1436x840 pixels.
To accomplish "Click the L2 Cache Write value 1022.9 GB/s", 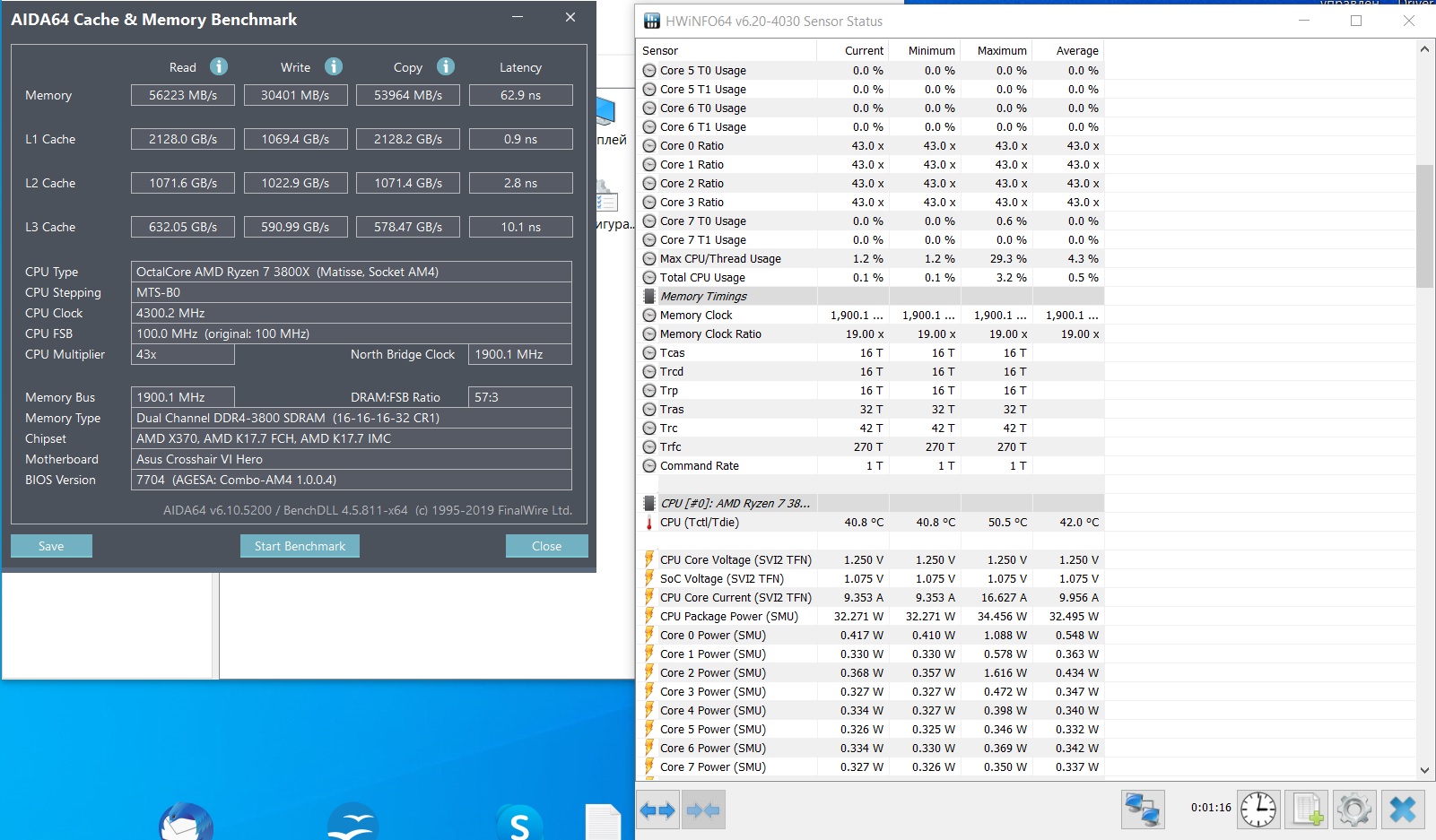I will click(295, 183).
